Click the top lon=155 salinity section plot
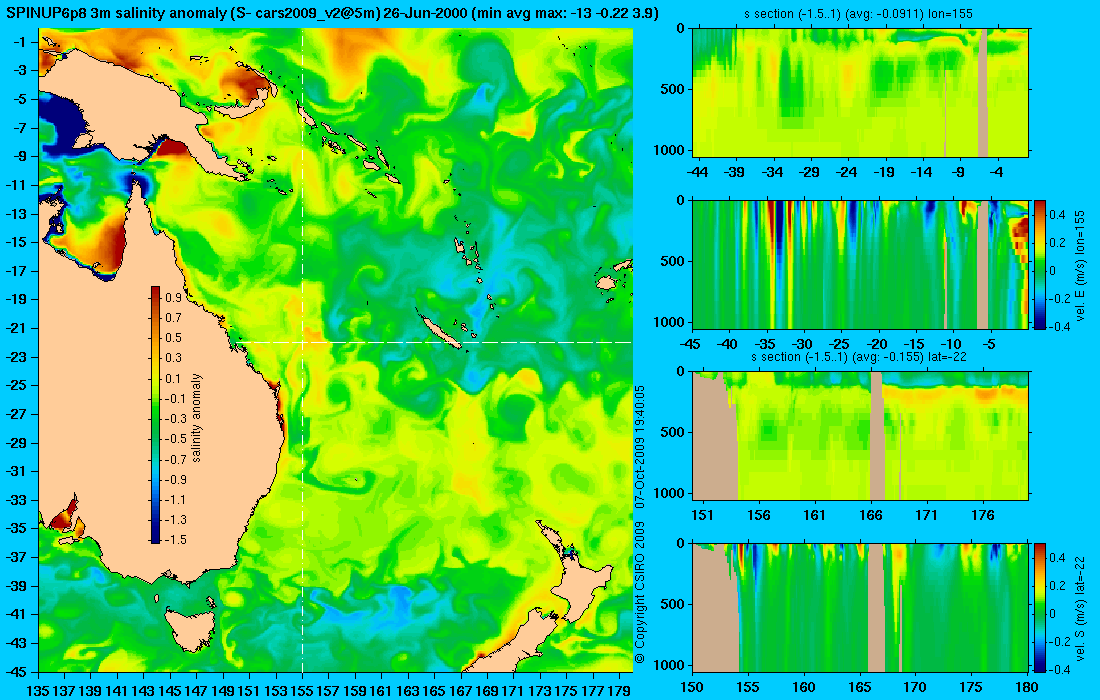The height and width of the screenshot is (700, 1100). point(861,93)
